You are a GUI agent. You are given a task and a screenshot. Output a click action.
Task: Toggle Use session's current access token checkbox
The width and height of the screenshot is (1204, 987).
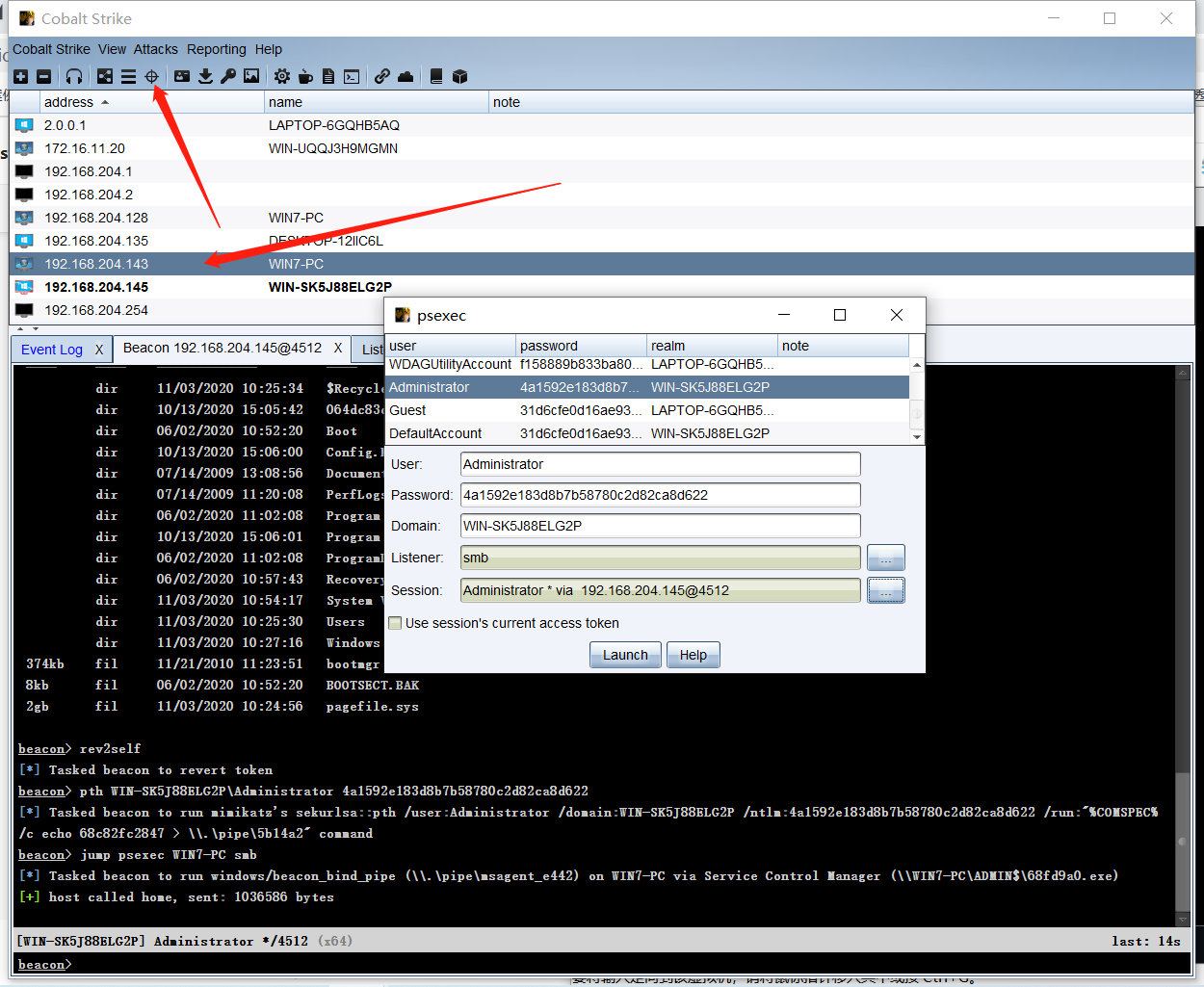pos(395,623)
